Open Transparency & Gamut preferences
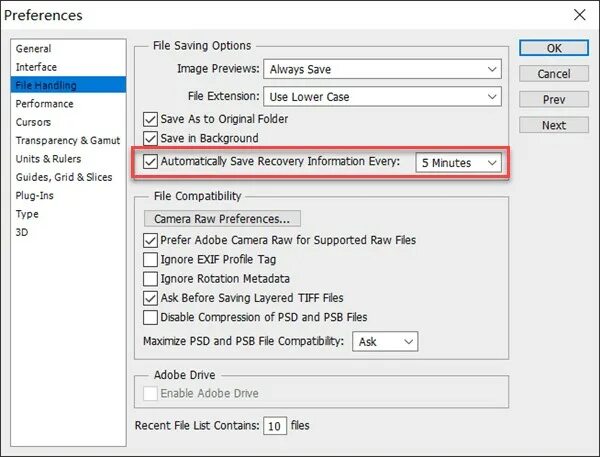 click(68, 140)
